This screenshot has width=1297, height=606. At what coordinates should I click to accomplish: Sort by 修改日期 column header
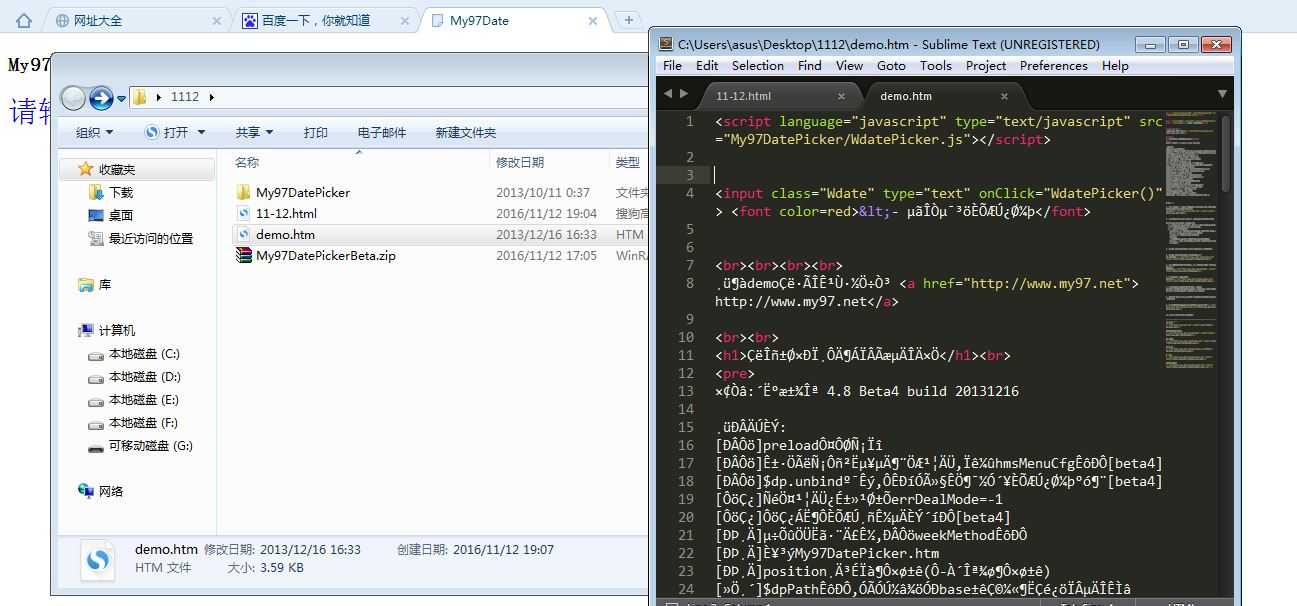[x=520, y=162]
